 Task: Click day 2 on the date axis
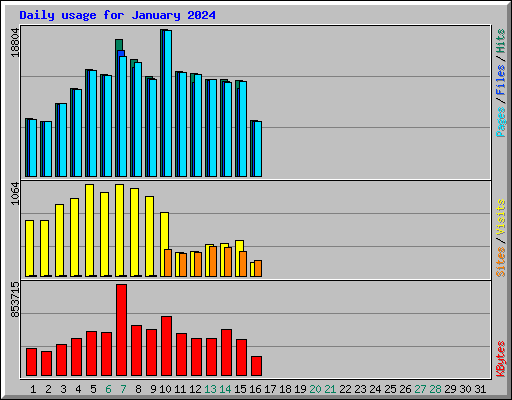pos(48,389)
